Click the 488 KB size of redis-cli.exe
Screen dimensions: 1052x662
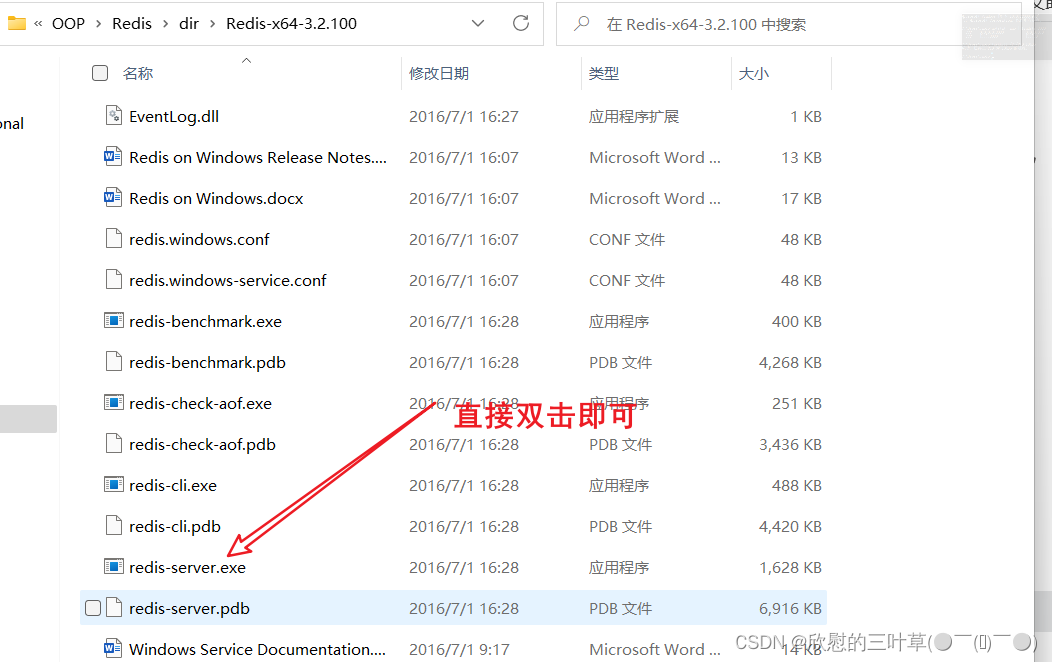[796, 484]
